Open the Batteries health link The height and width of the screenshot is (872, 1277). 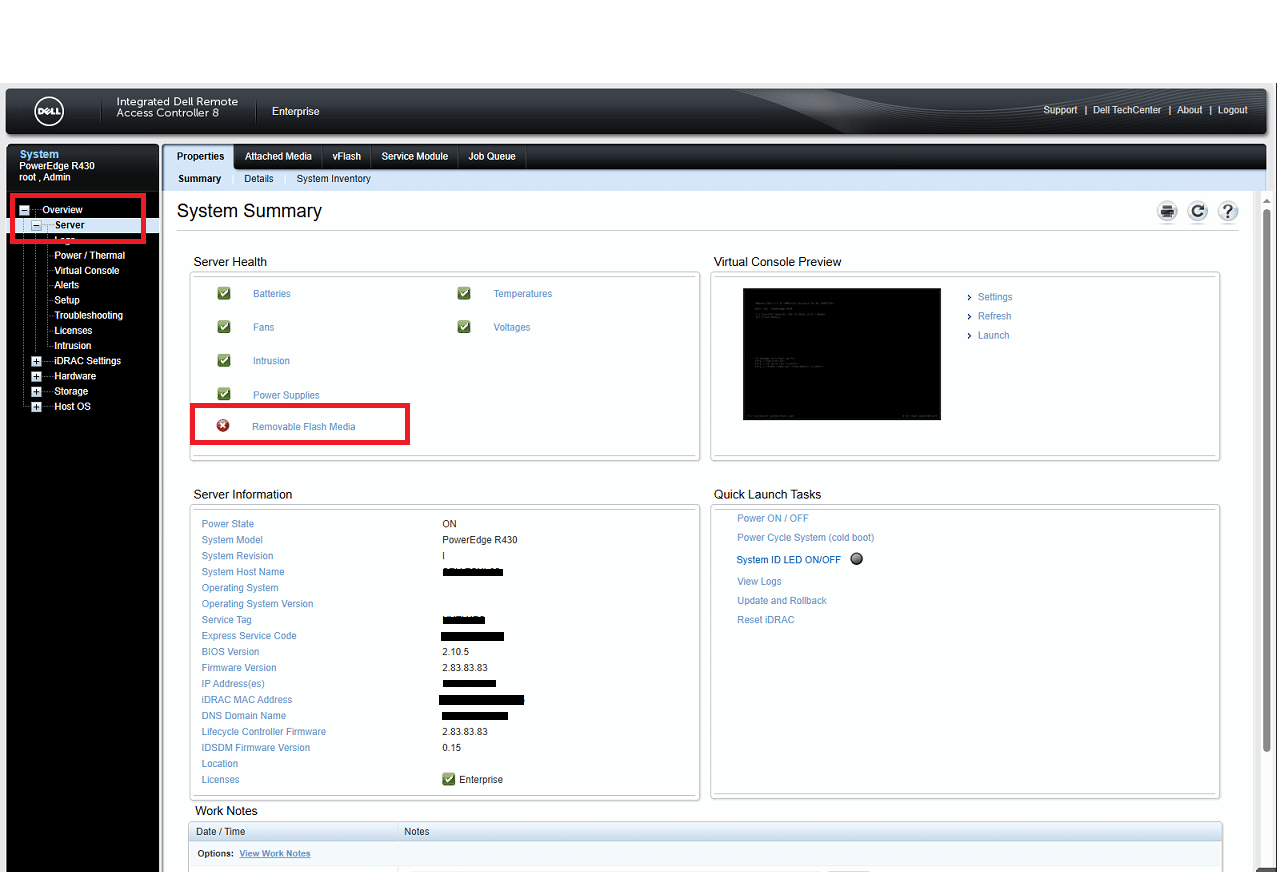[272, 294]
